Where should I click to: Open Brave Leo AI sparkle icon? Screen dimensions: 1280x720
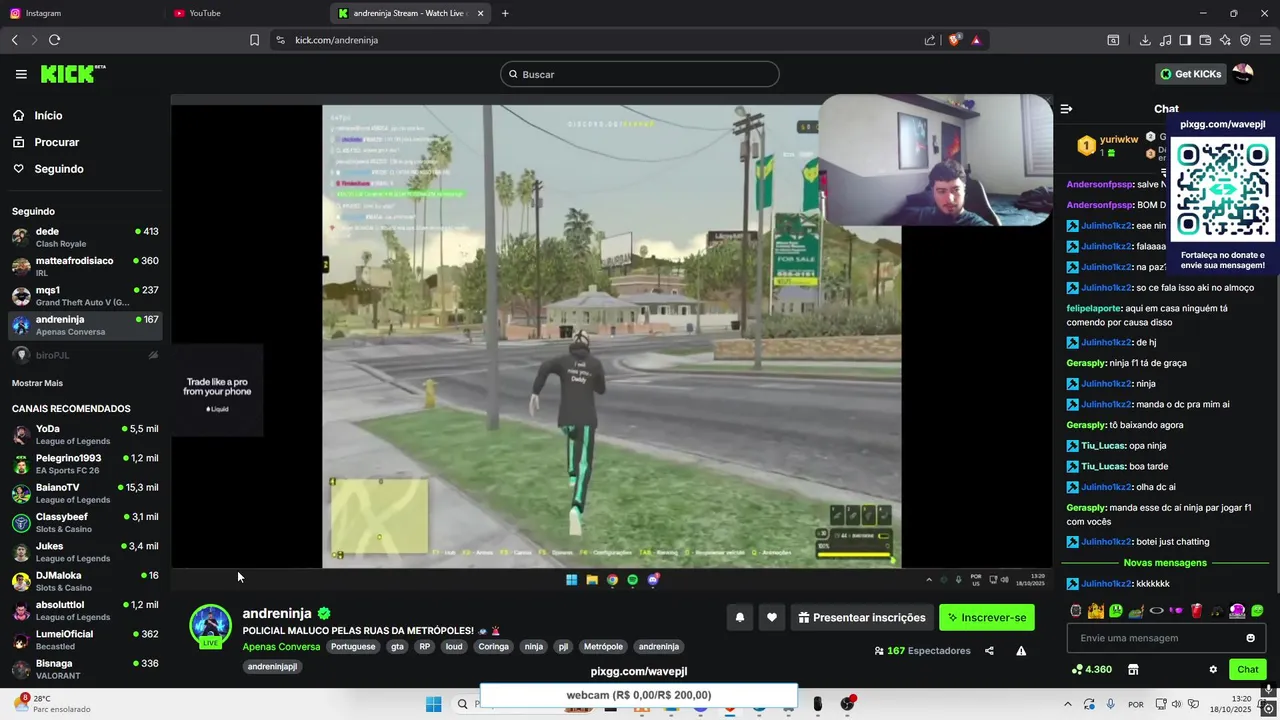pos(1225,40)
